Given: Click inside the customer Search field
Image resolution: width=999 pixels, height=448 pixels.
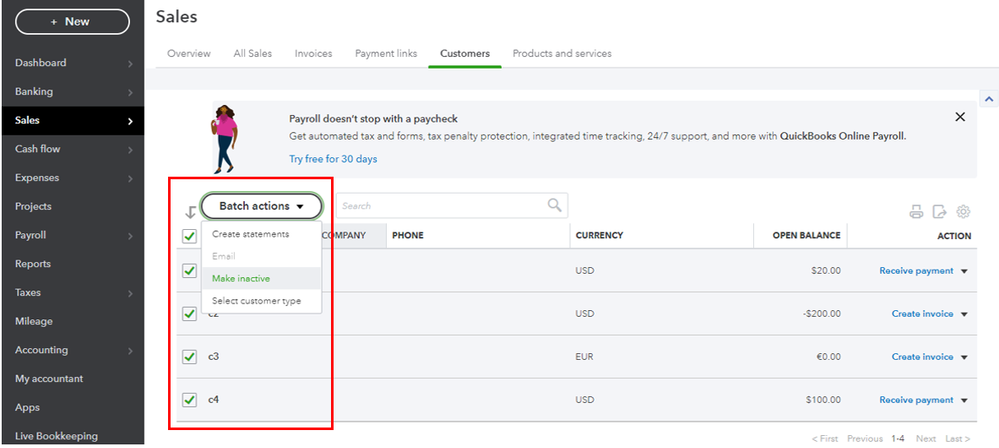Looking at the screenshot, I should click(x=440, y=206).
